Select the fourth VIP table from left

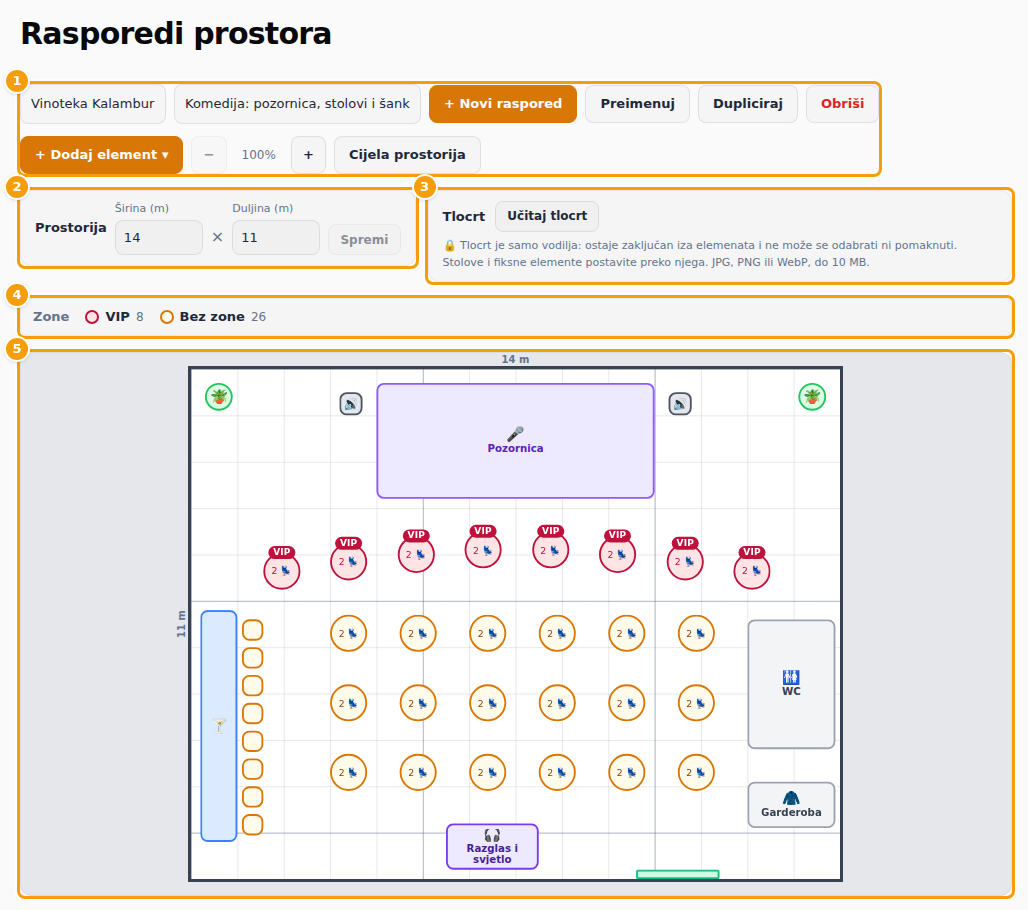483,547
